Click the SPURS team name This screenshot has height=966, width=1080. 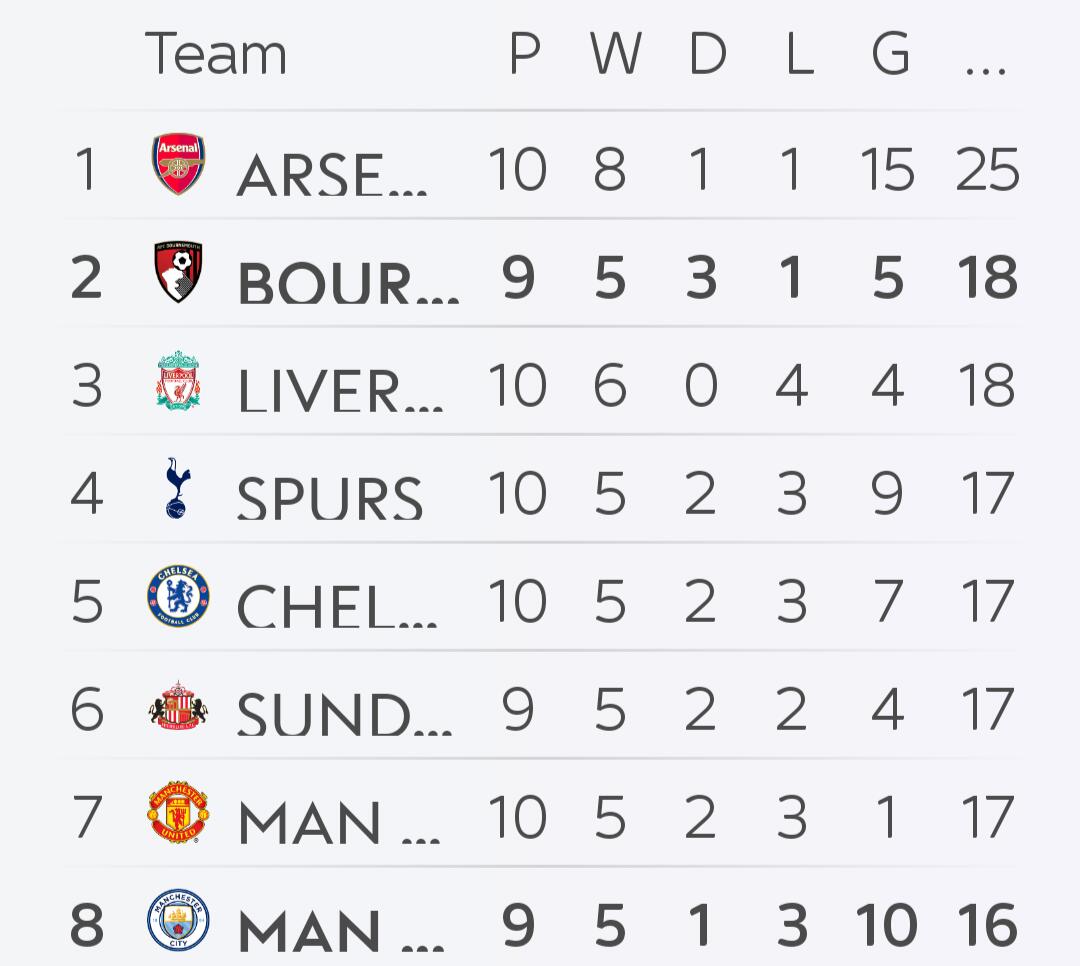click(329, 497)
